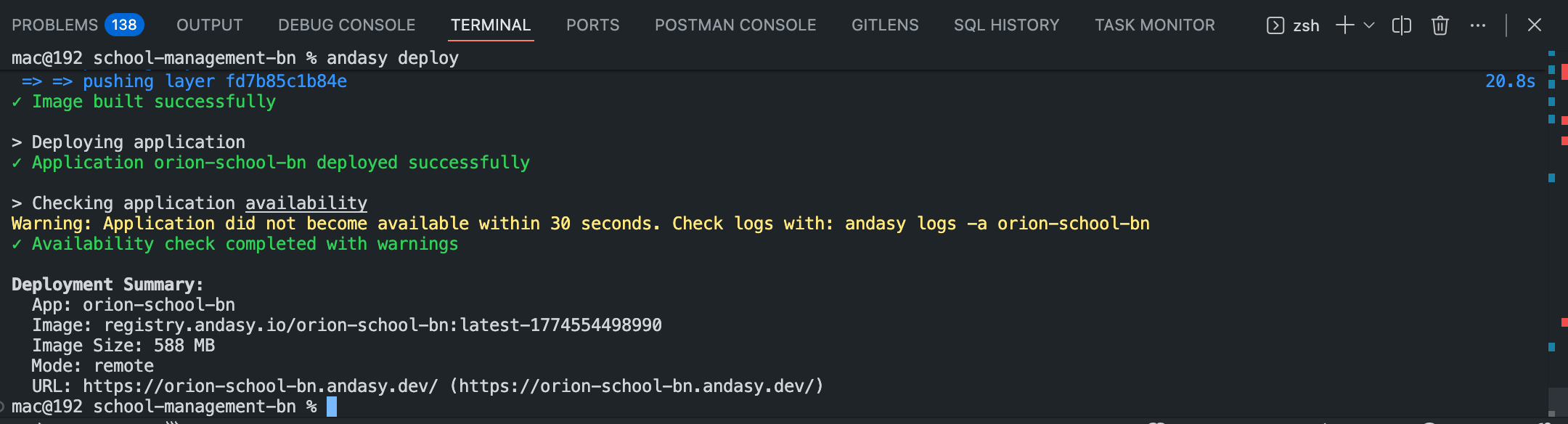Click the underlined word availability
Screen dimensions: 1568x424
click(306, 203)
